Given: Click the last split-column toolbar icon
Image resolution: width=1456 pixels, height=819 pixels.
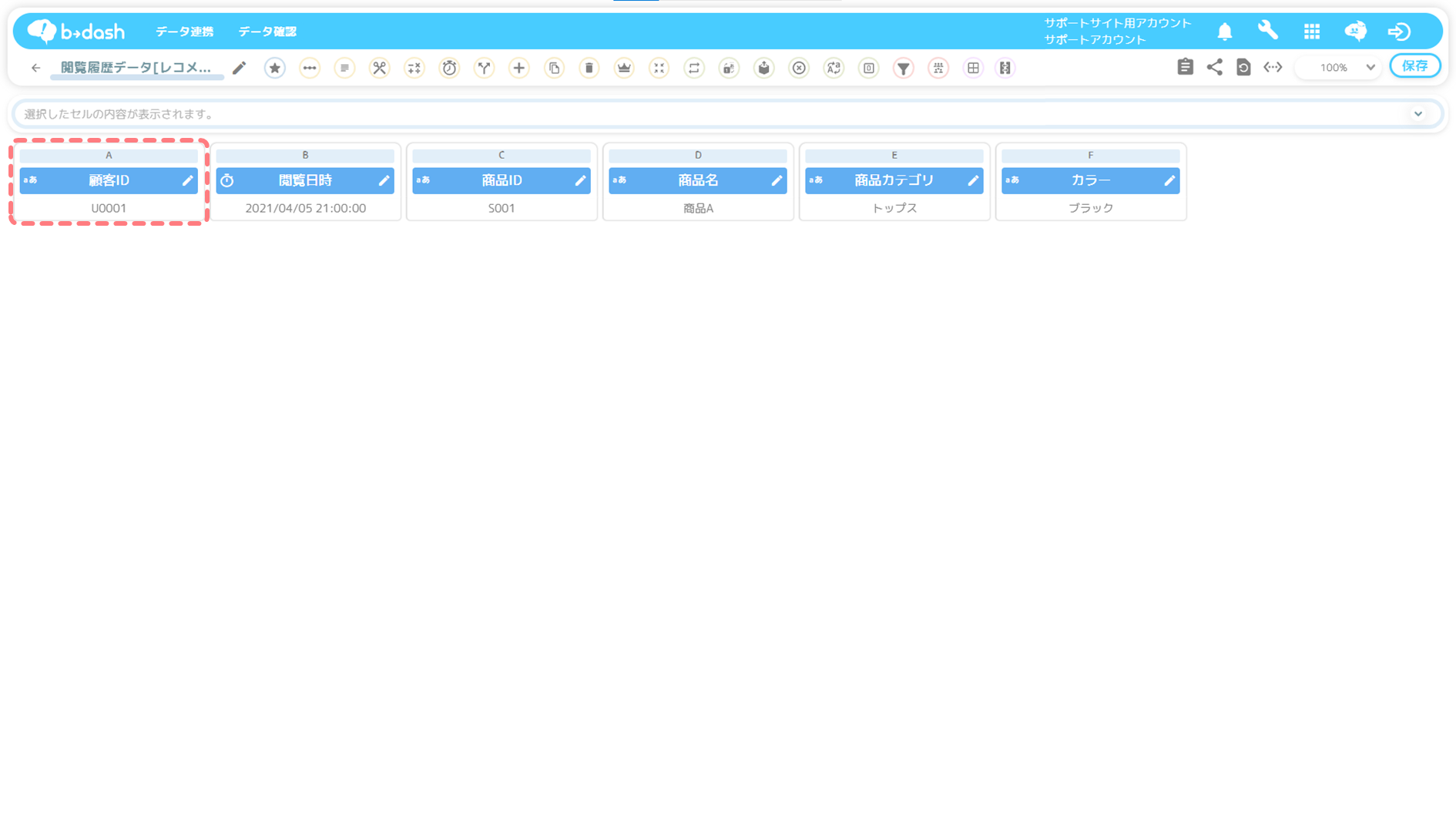Looking at the screenshot, I should tap(1005, 68).
